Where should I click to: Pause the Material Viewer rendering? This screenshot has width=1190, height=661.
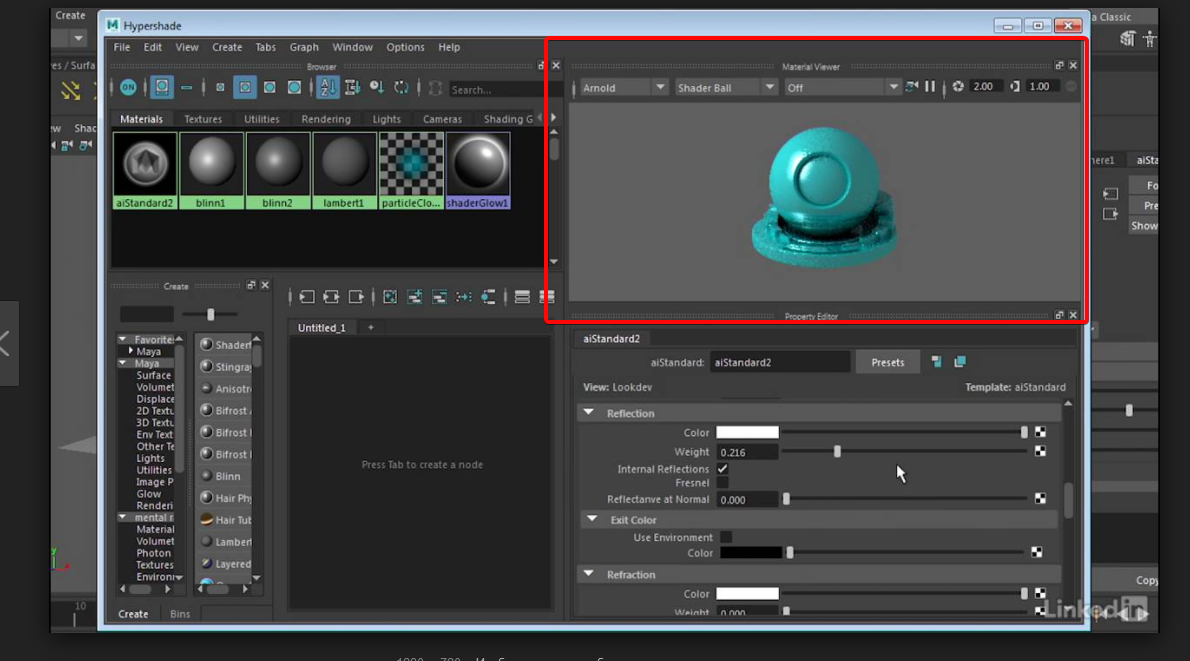click(x=930, y=87)
